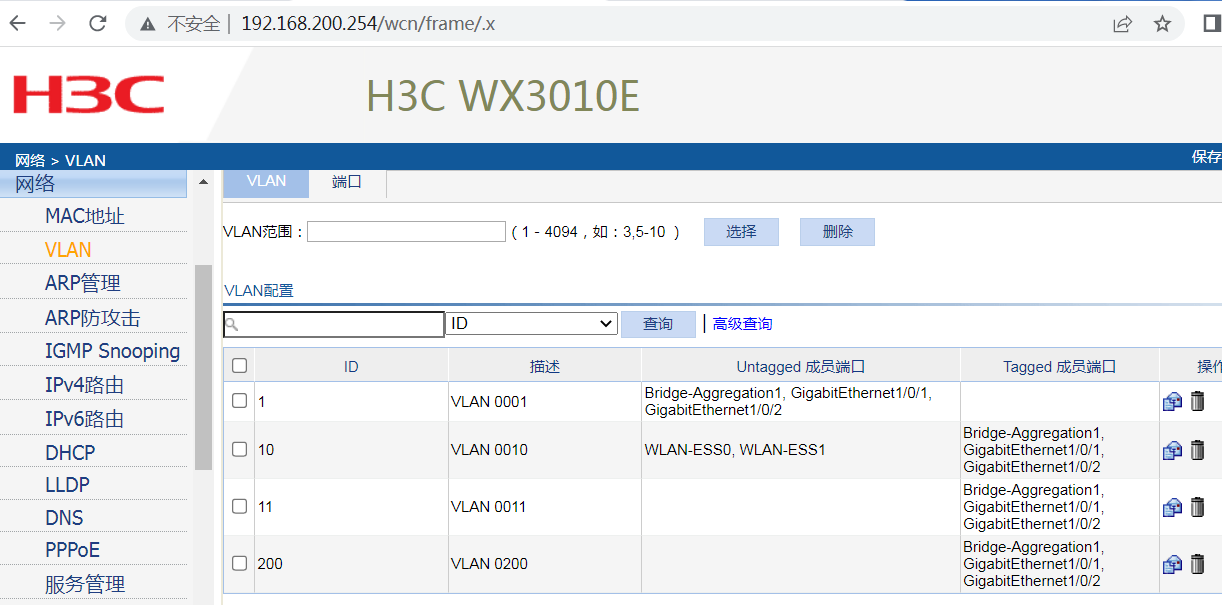The image size is (1222, 605).
Task: Open IPv4路由 in the sidebar
Action: point(84,385)
